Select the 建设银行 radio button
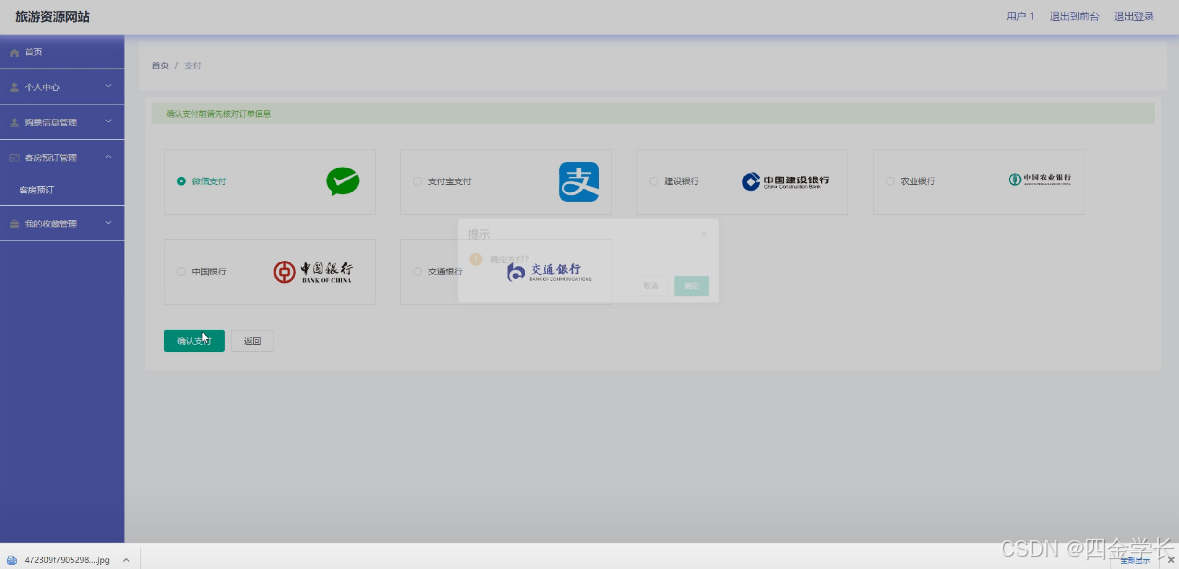The width and height of the screenshot is (1179, 569). point(653,181)
